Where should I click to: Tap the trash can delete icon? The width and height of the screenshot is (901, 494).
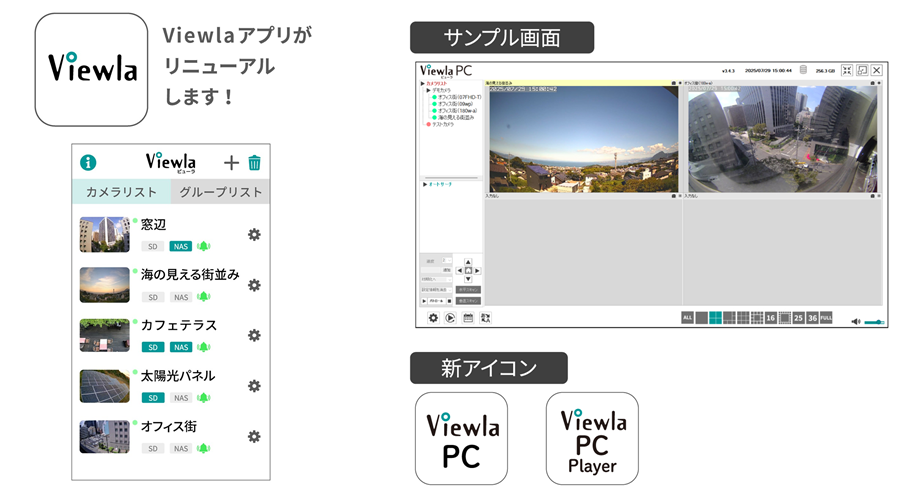[x=255, y=163]
